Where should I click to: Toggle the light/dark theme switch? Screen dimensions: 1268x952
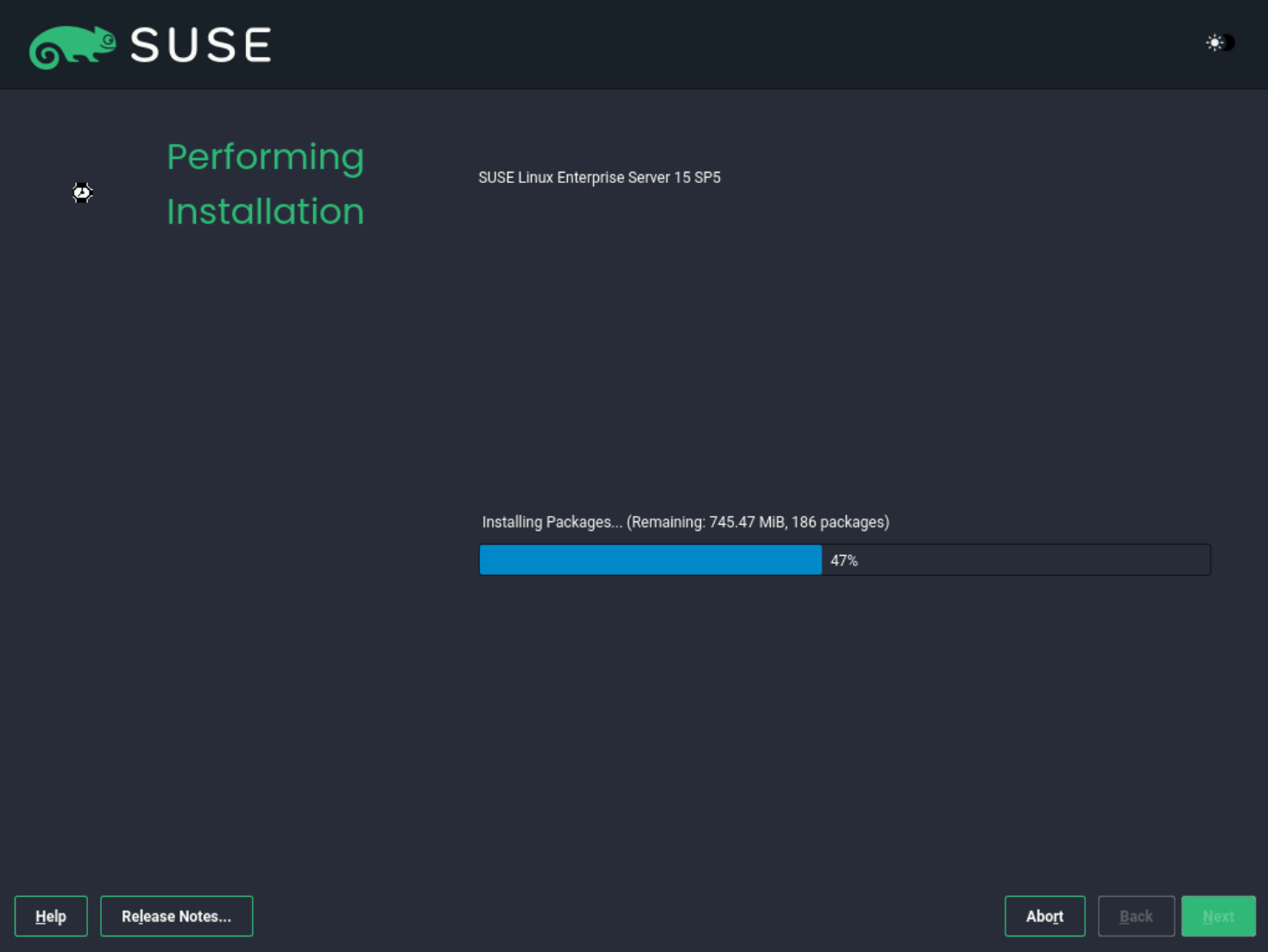click(x=1221, y=42)
